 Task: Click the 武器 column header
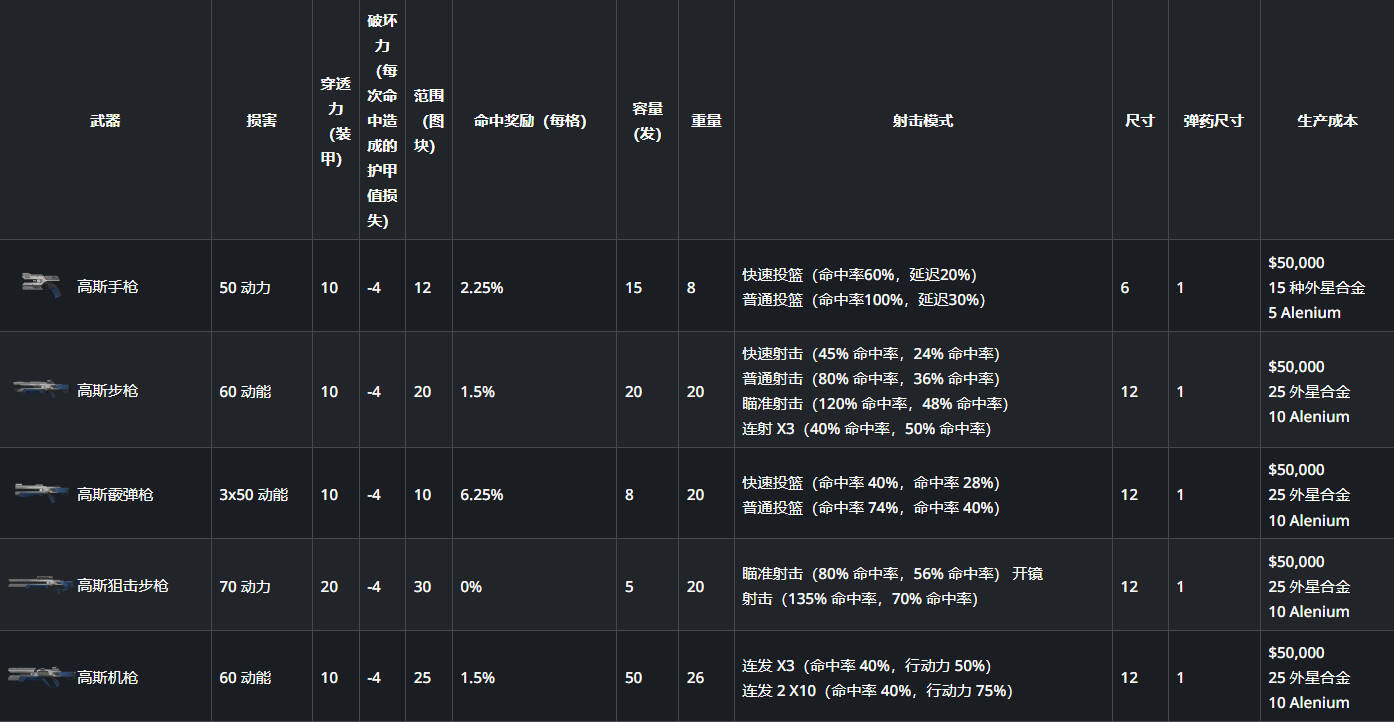pos(105,121)
